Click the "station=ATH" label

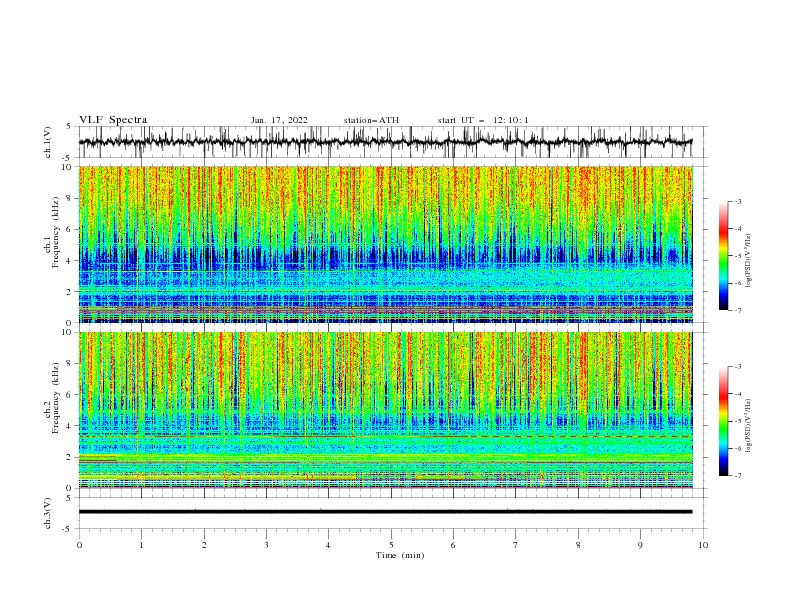(371, 120)
